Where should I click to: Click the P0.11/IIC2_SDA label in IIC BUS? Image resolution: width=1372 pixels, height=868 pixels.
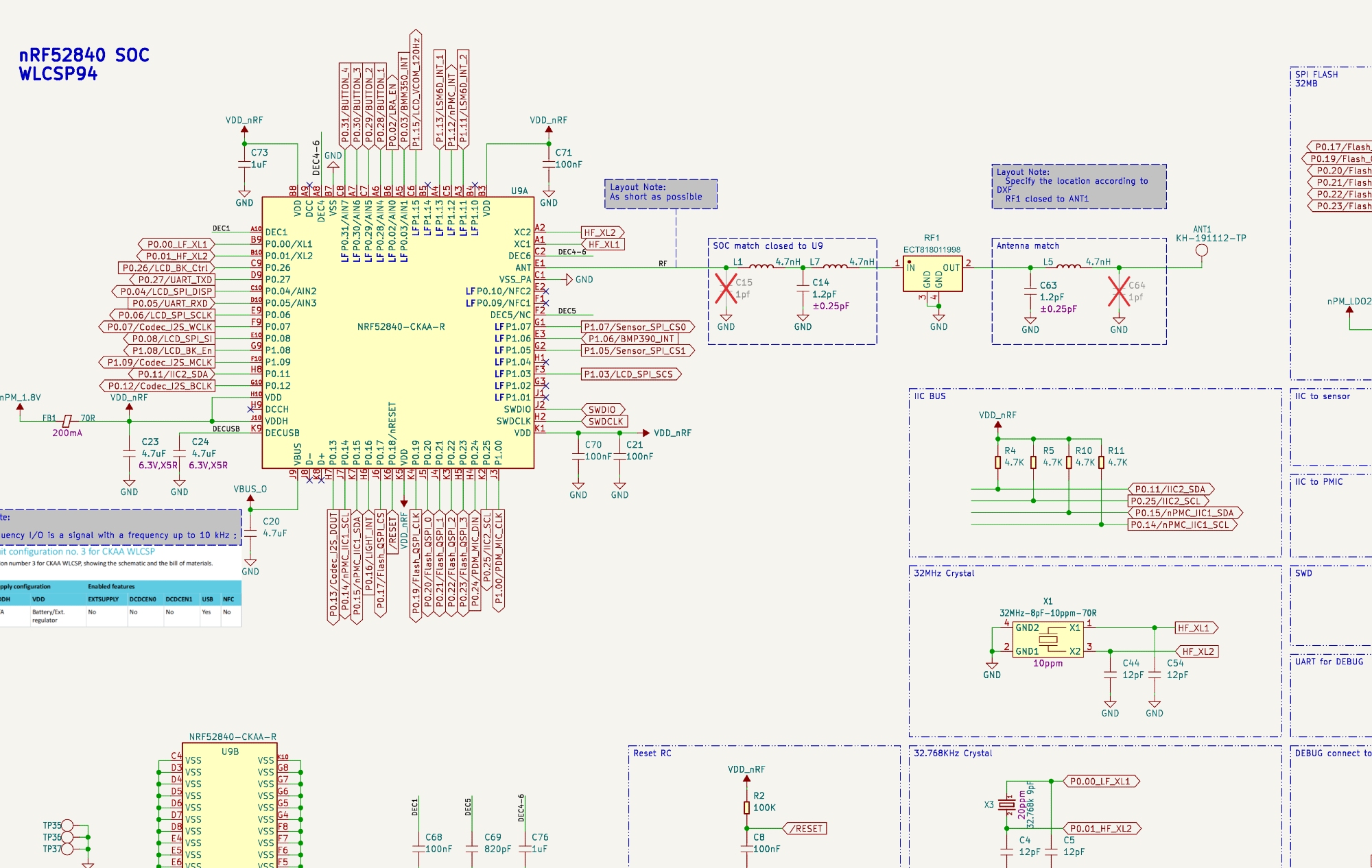[1170, 490]
